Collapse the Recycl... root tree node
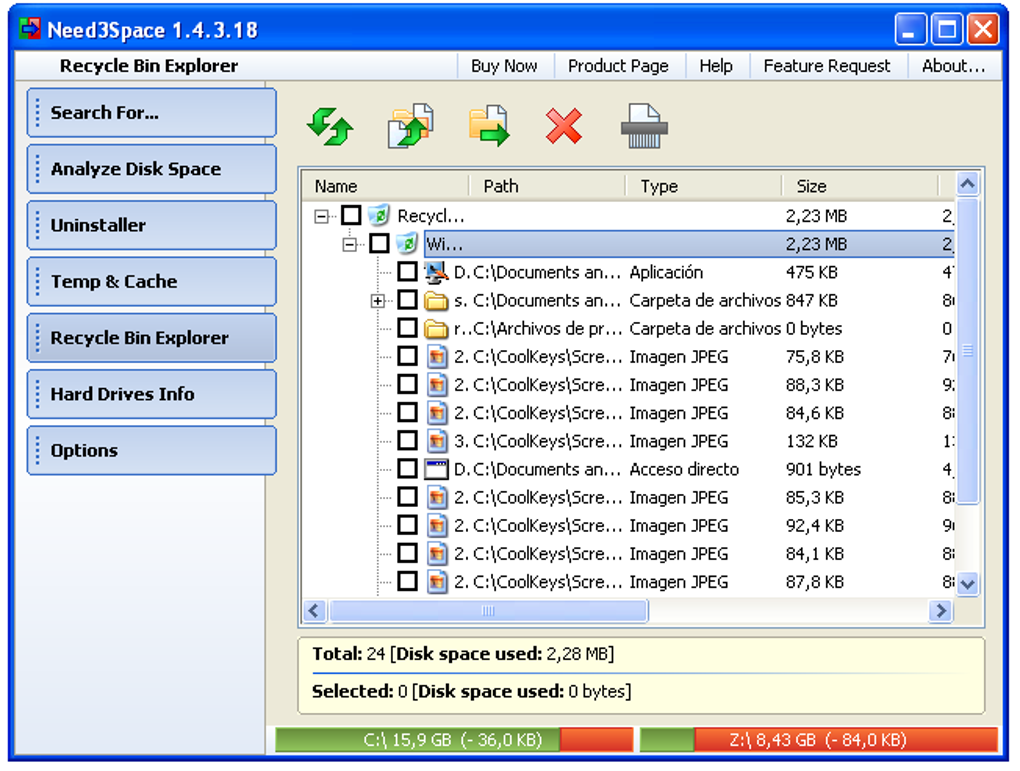Viewport: 1020px width, 771px height. [x=321, y=216]
